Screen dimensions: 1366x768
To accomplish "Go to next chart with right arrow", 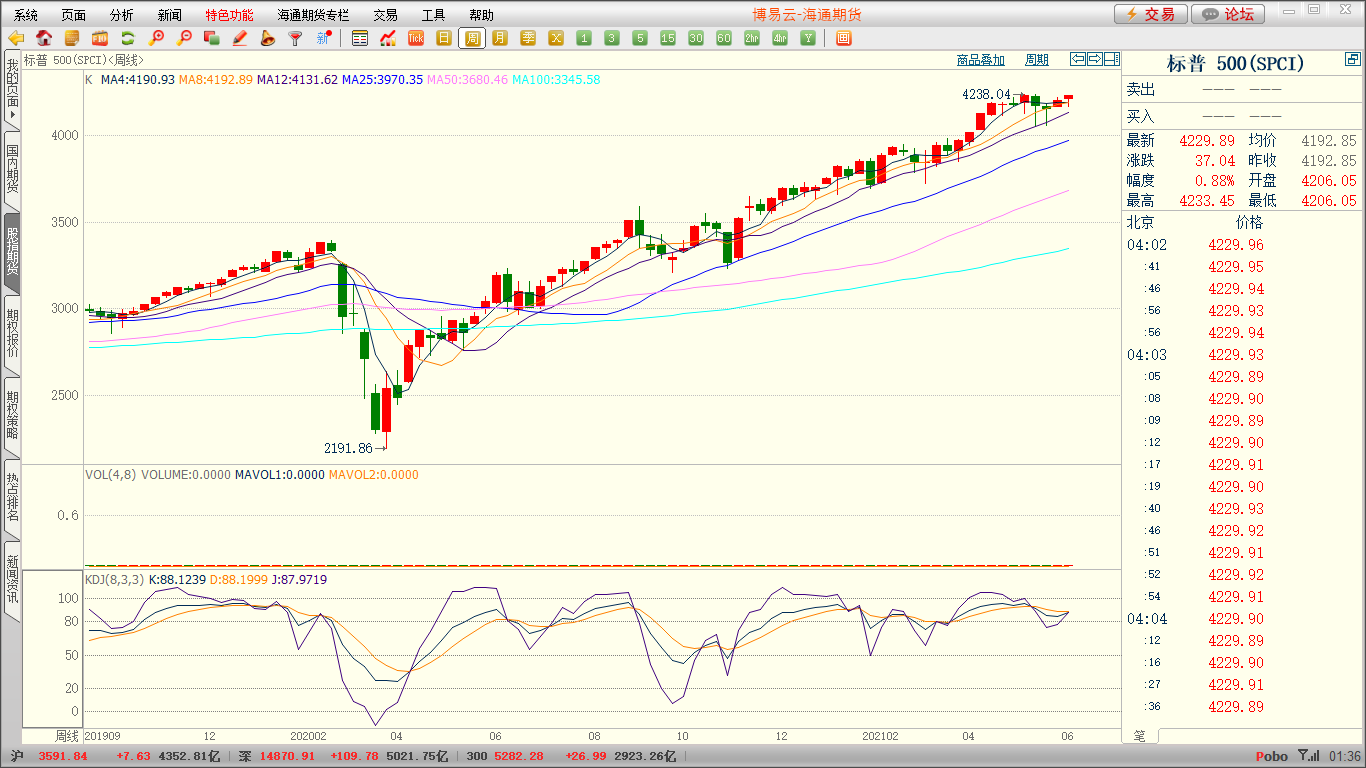I will pos(1095,60).
